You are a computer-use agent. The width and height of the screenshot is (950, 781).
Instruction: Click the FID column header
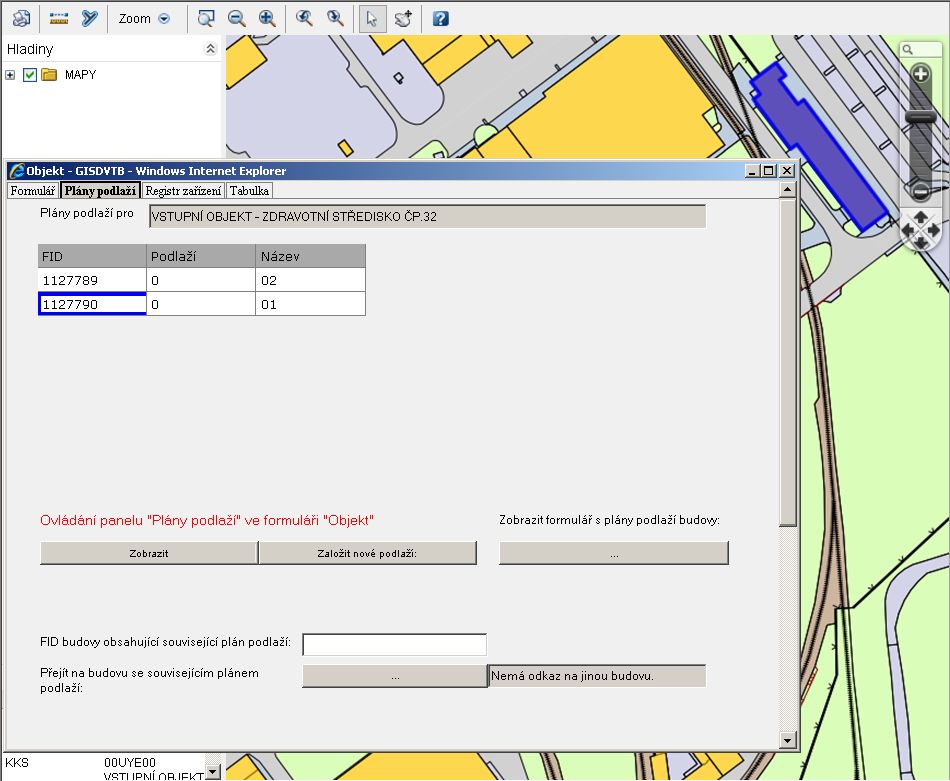pos(92,256)
